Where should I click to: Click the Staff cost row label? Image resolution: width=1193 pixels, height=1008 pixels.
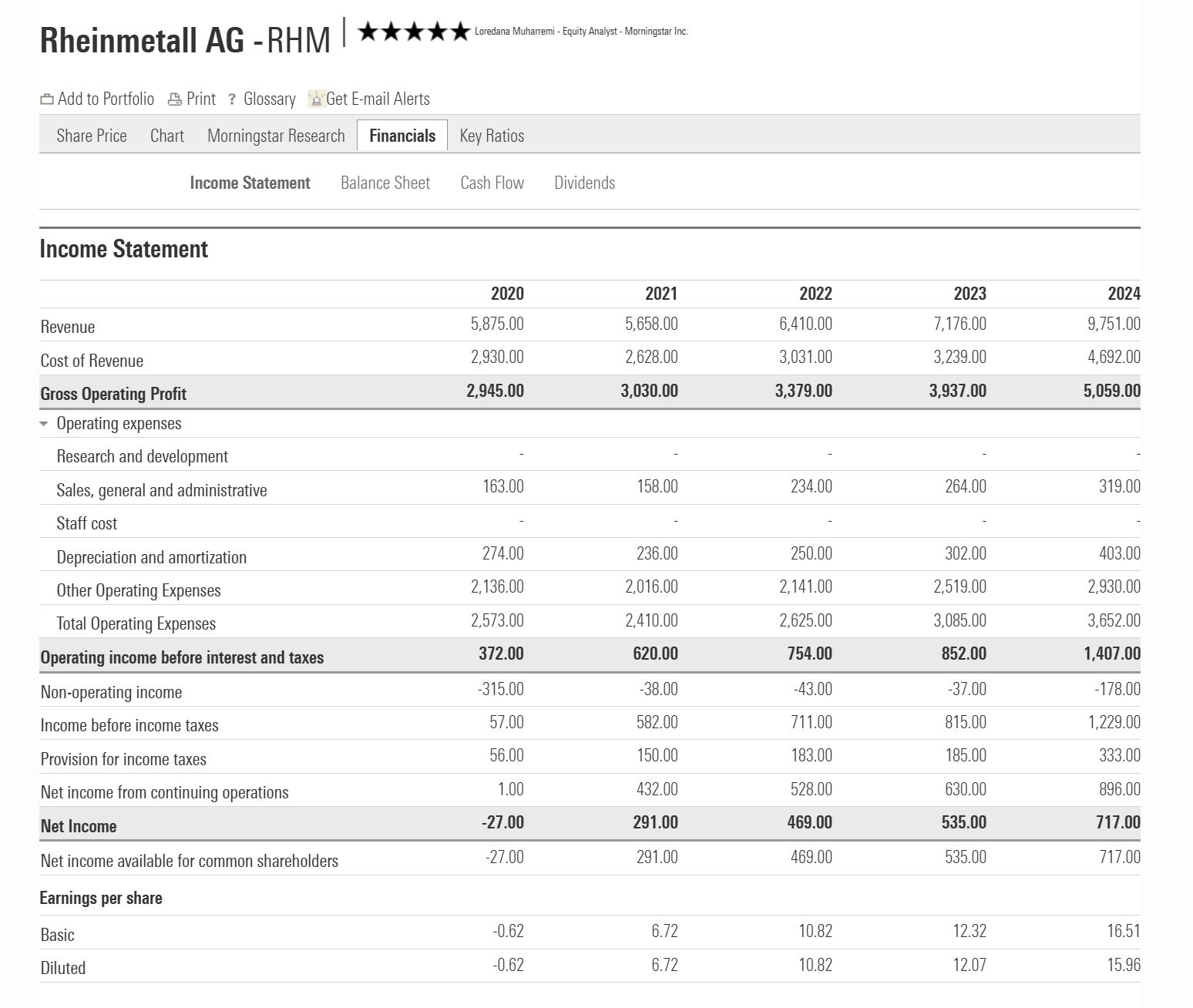coord(86,523)
